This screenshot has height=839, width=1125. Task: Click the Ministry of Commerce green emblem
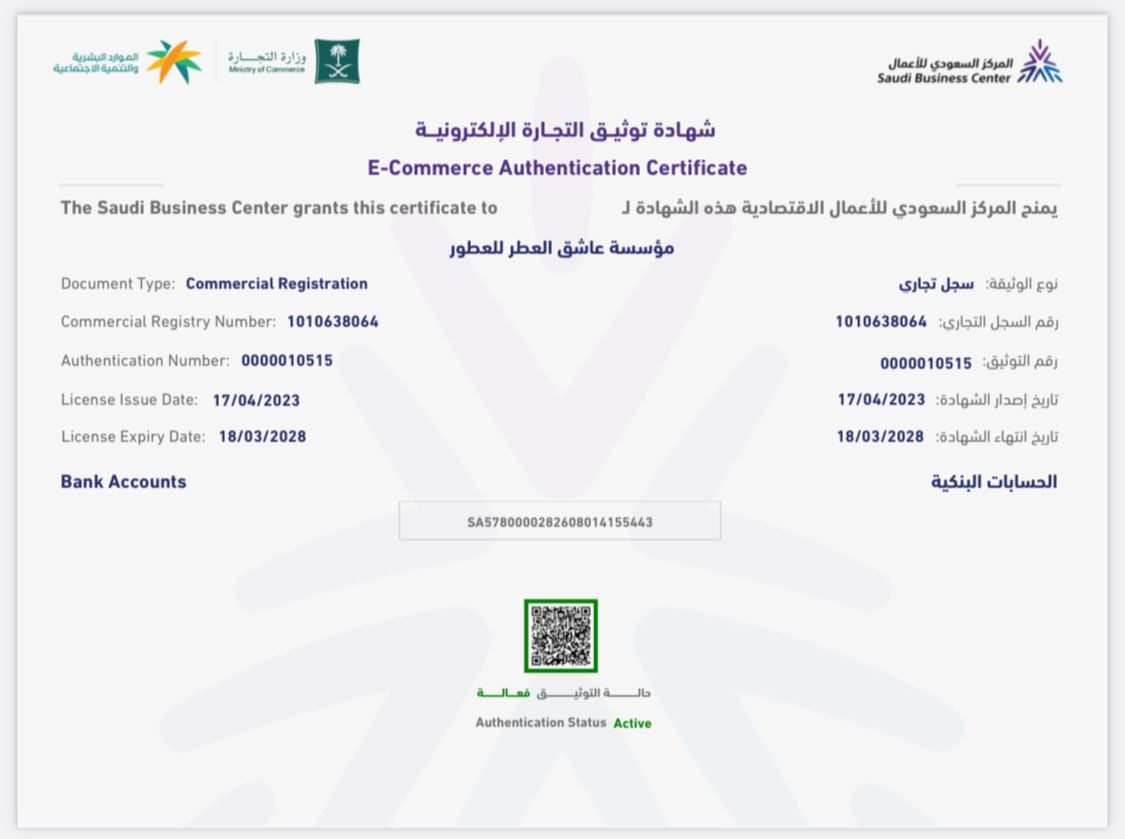[337, 62]
